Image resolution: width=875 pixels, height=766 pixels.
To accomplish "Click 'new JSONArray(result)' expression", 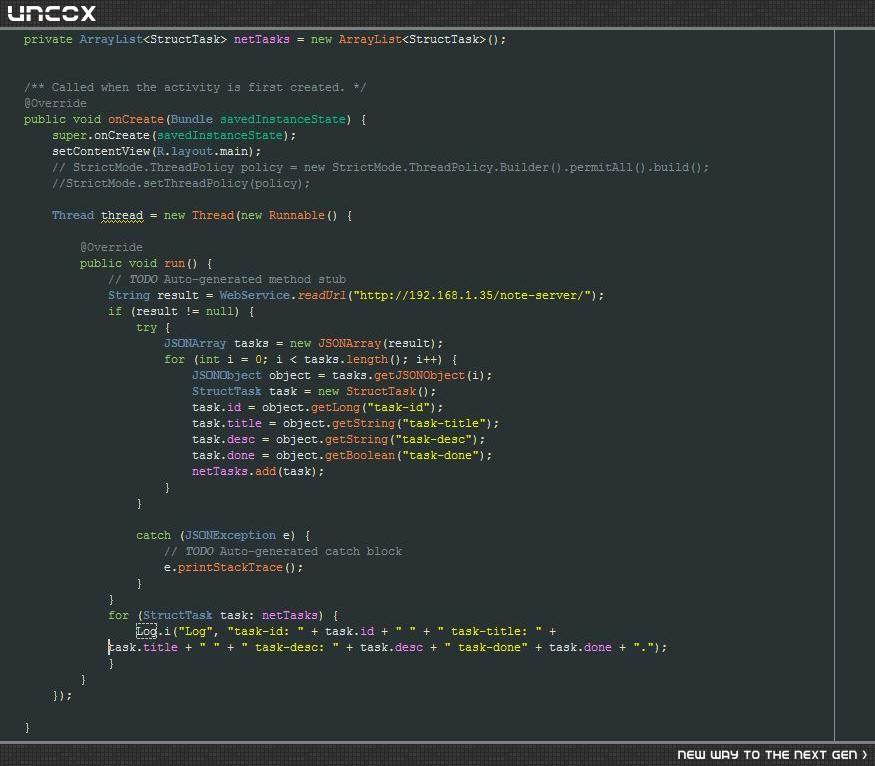I will 363,343.
